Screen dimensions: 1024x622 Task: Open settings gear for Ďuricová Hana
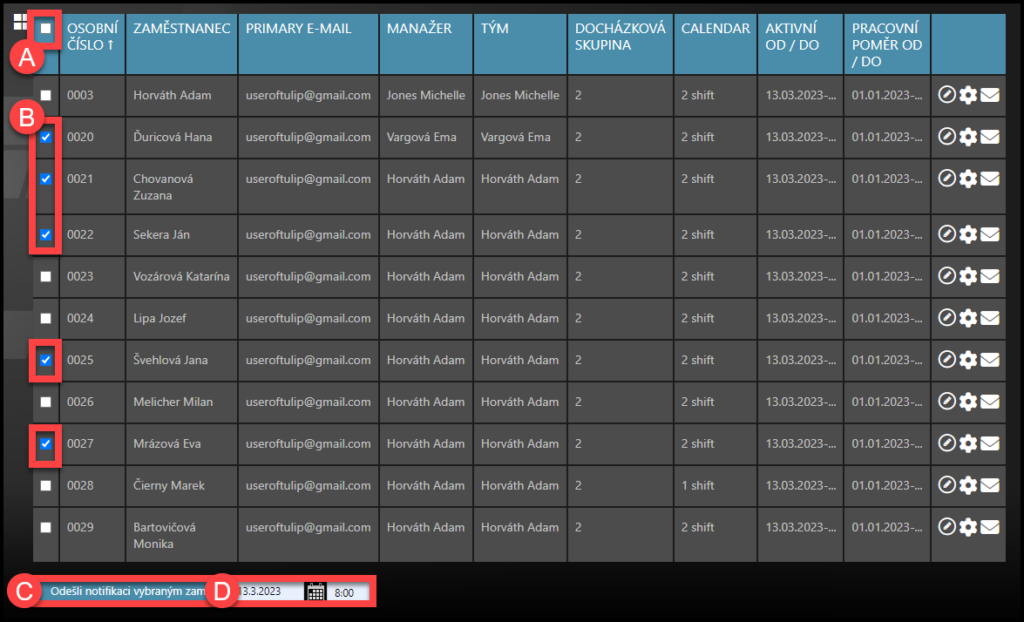[968, 137]
